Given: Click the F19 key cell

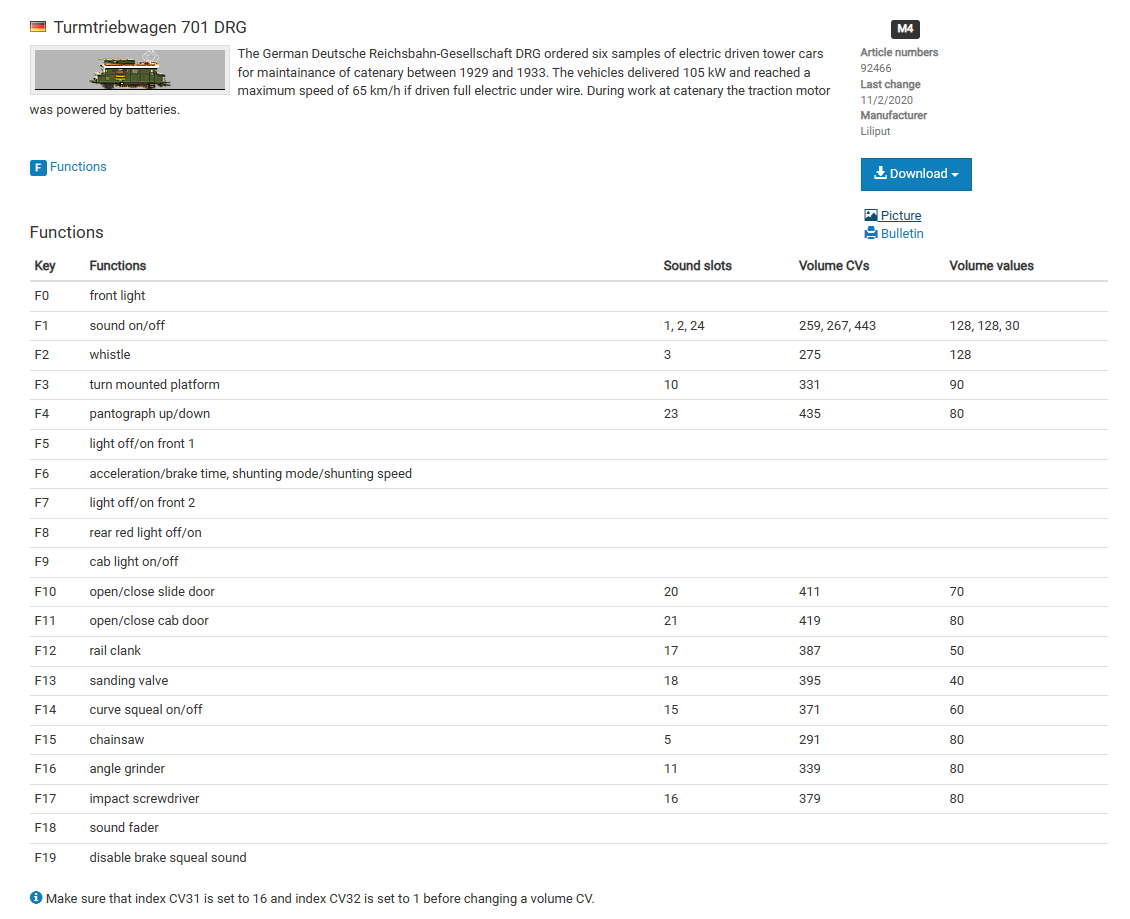Looking at the screenshot, I should pyautogui.click(x=45, y=858).
